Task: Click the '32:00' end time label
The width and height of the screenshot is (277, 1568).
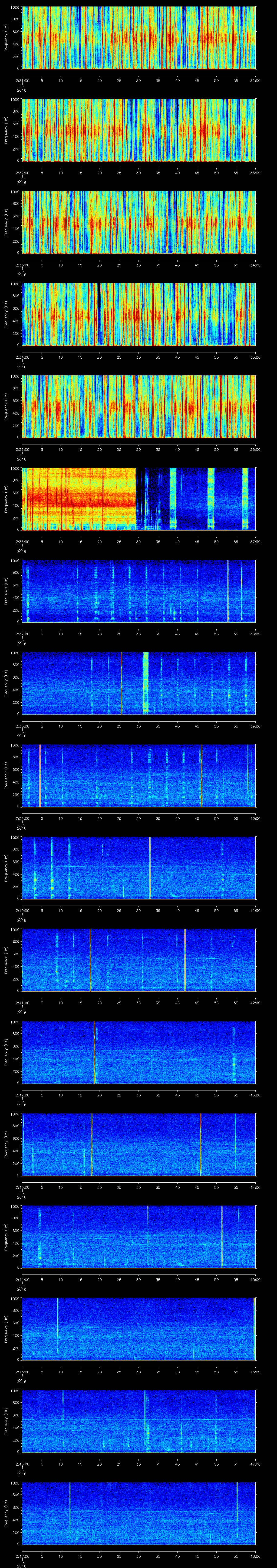Action: (255, 80)
